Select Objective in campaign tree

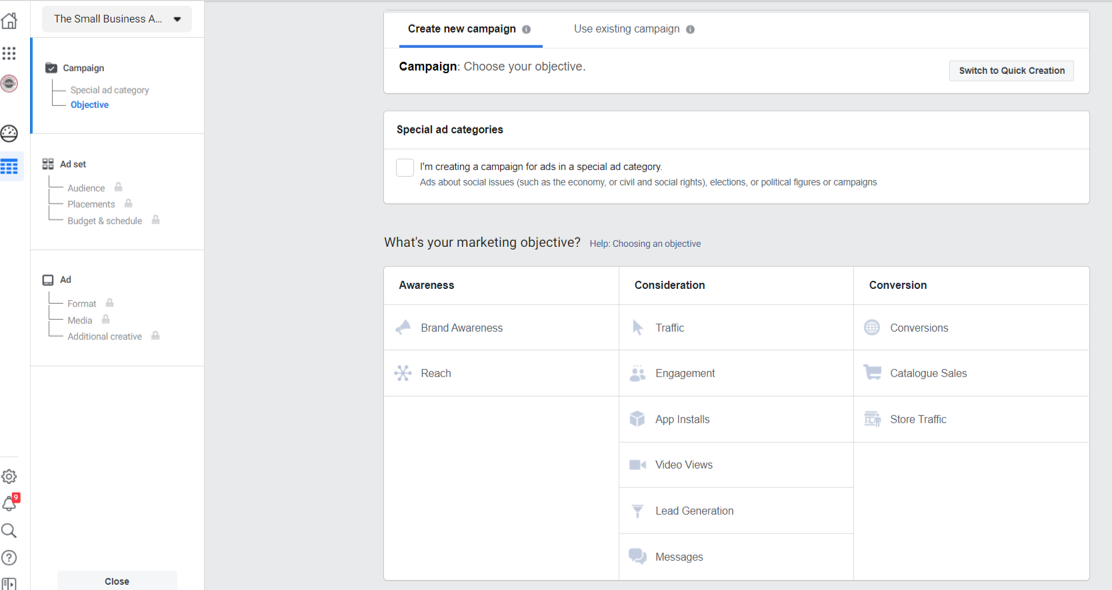[x=89, y=105]
